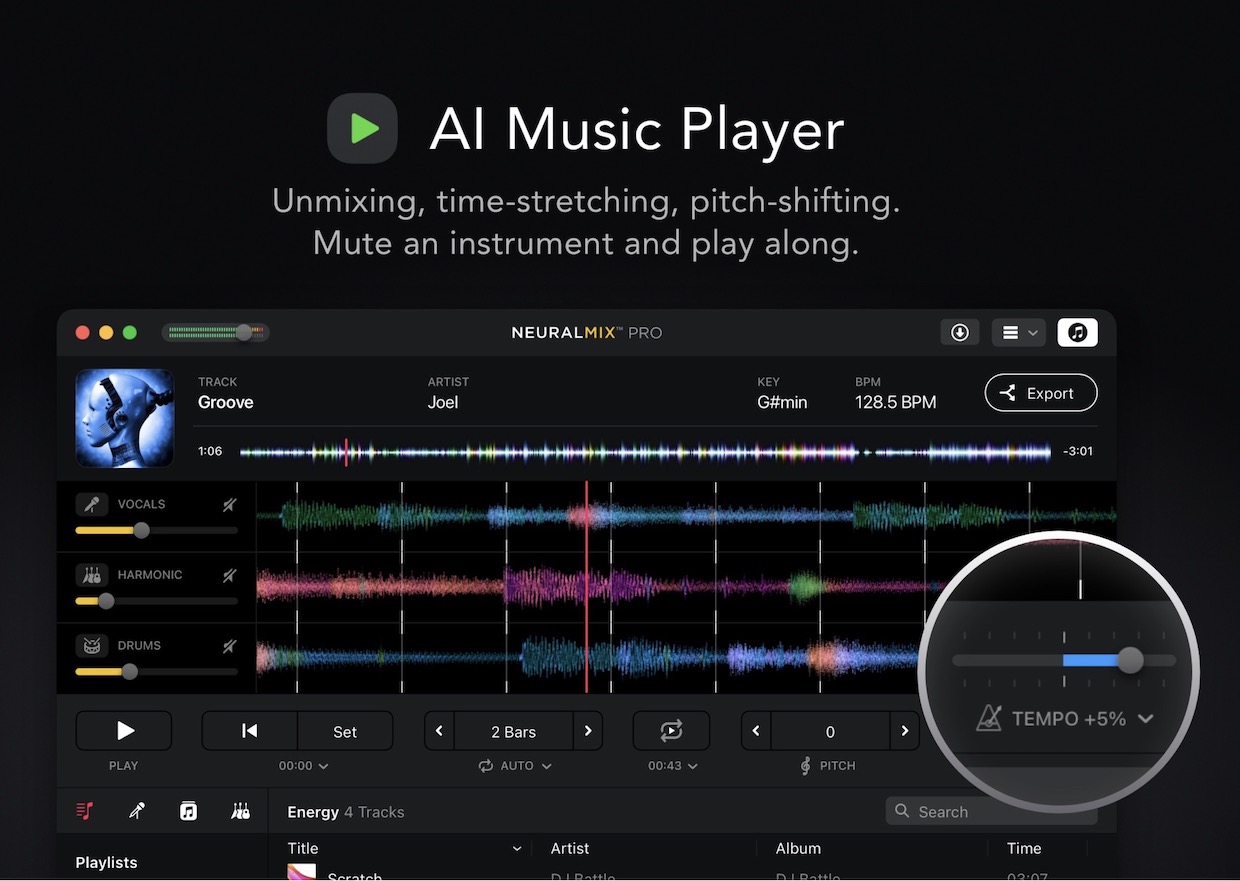1240x881 pixels.
Task: Click the Harmonic instruments stem icon
Action: pos(92,575)
